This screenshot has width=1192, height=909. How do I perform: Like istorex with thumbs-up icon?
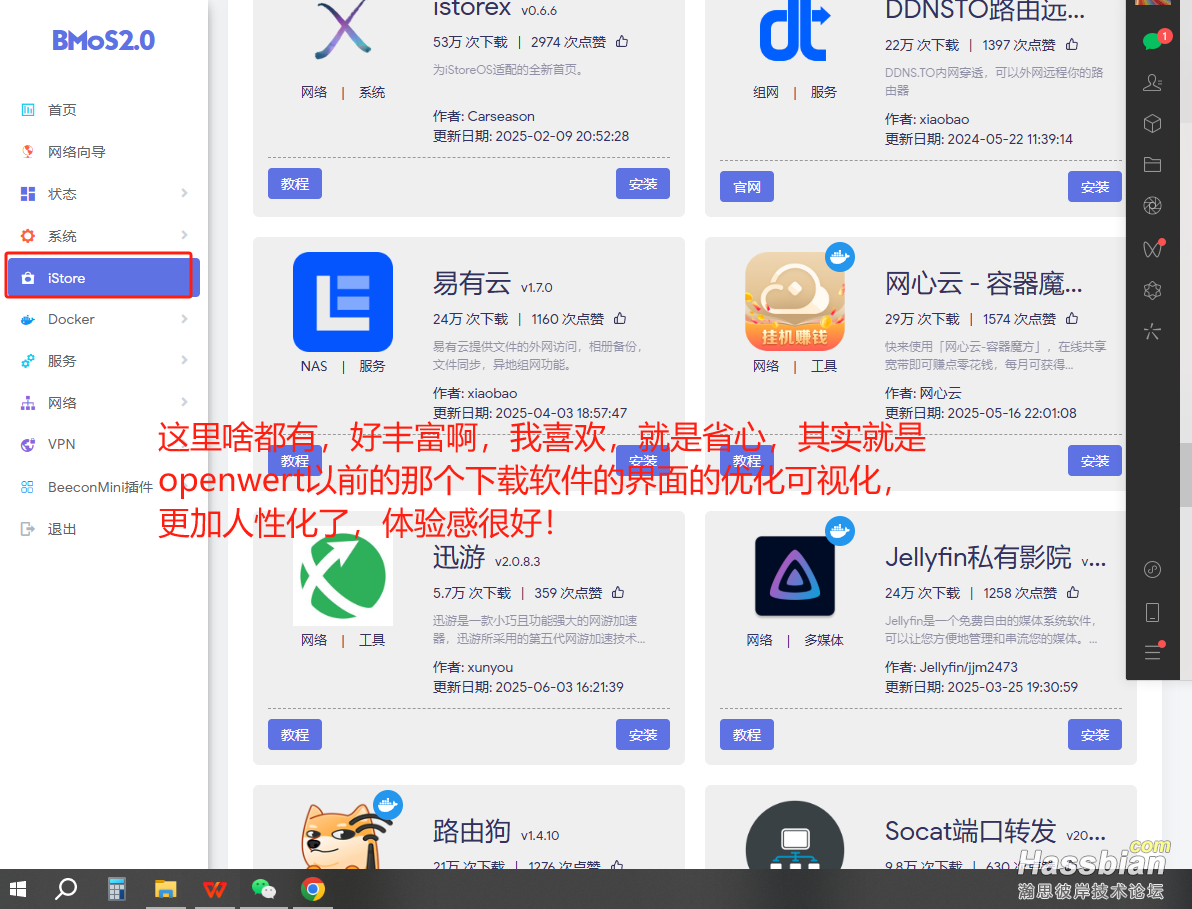(x=622, y=41)
